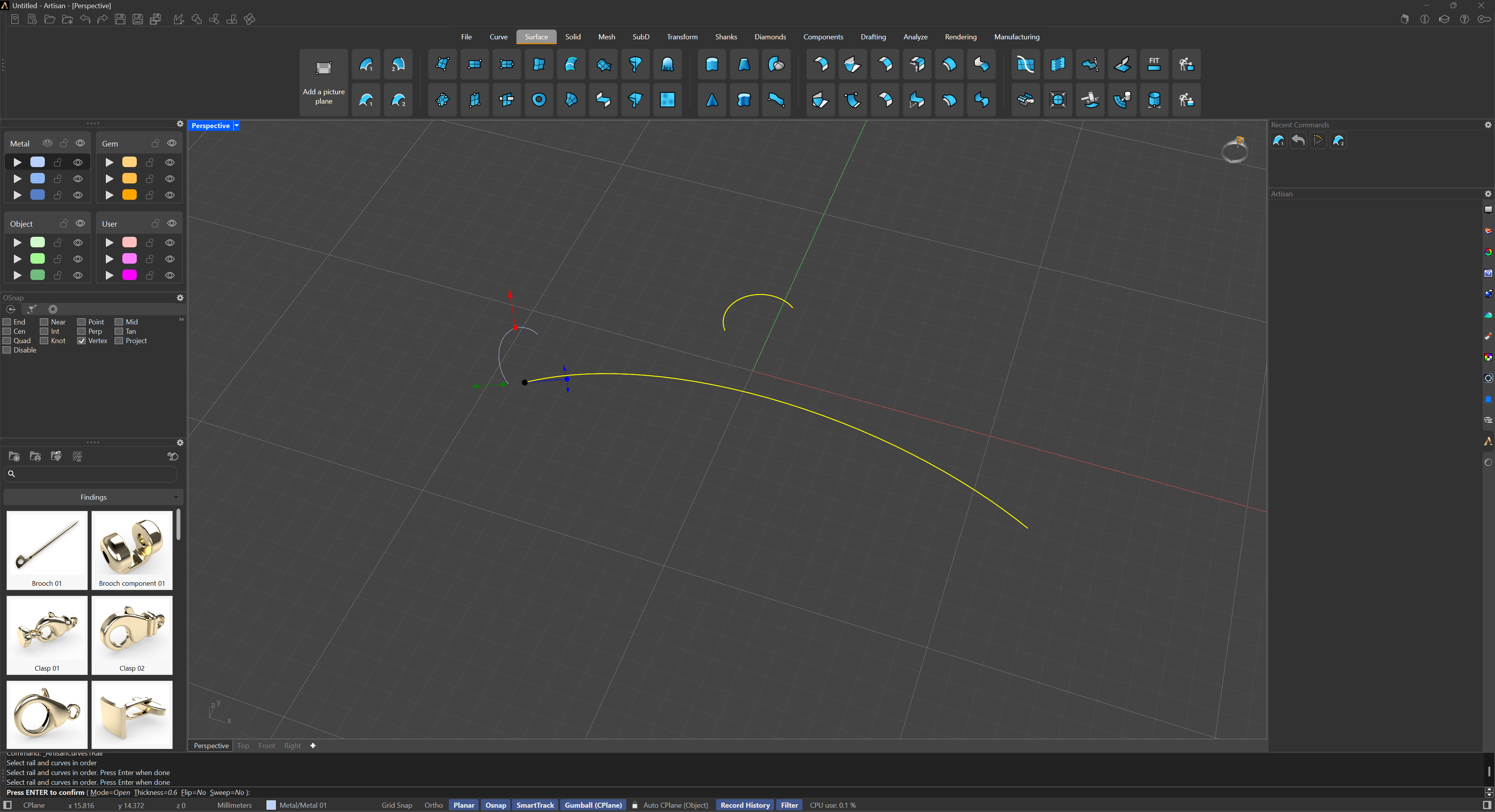1495x812 pixels.
Task: Click the open folder icon in top toolbar
Action: click(x=50, y=19)
